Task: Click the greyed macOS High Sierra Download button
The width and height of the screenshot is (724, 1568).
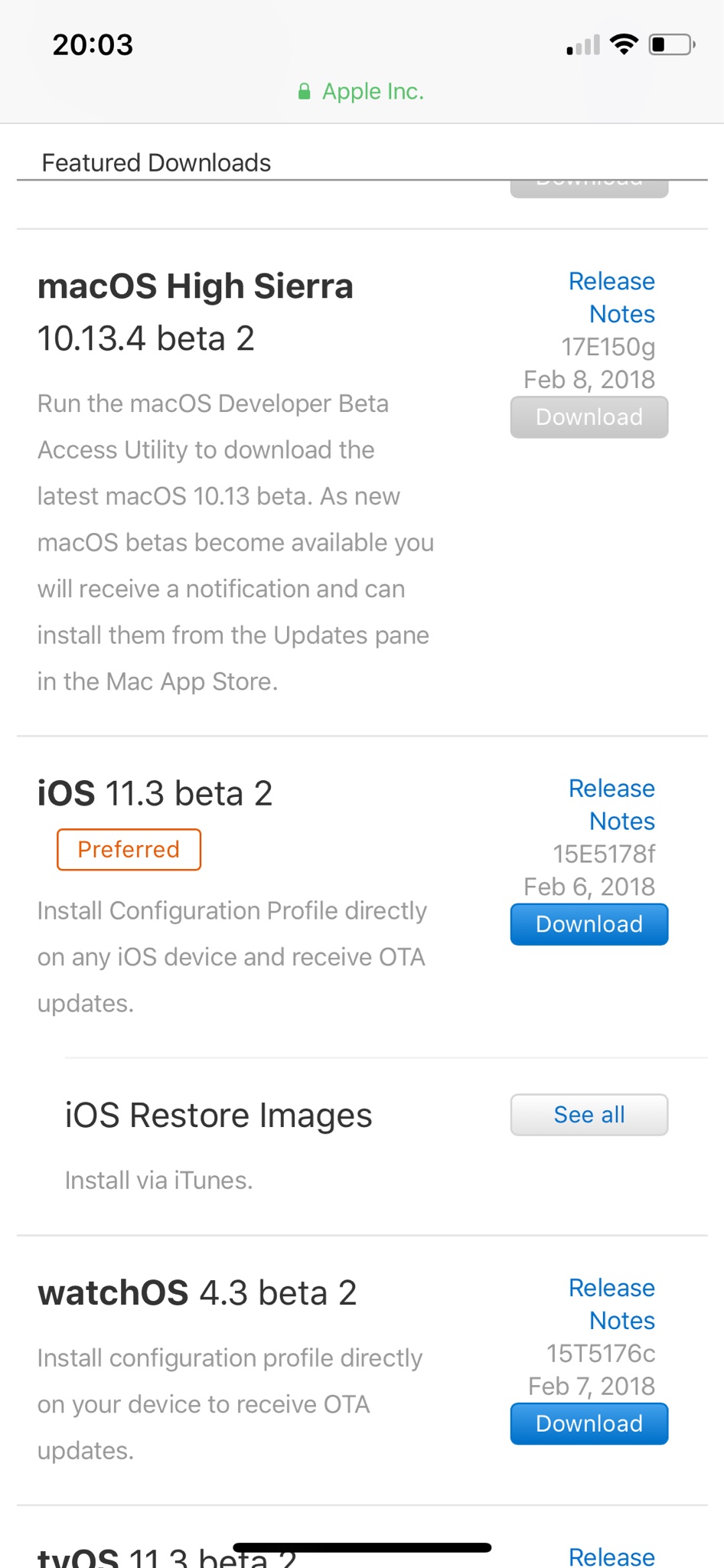Action: coord(589,417)
